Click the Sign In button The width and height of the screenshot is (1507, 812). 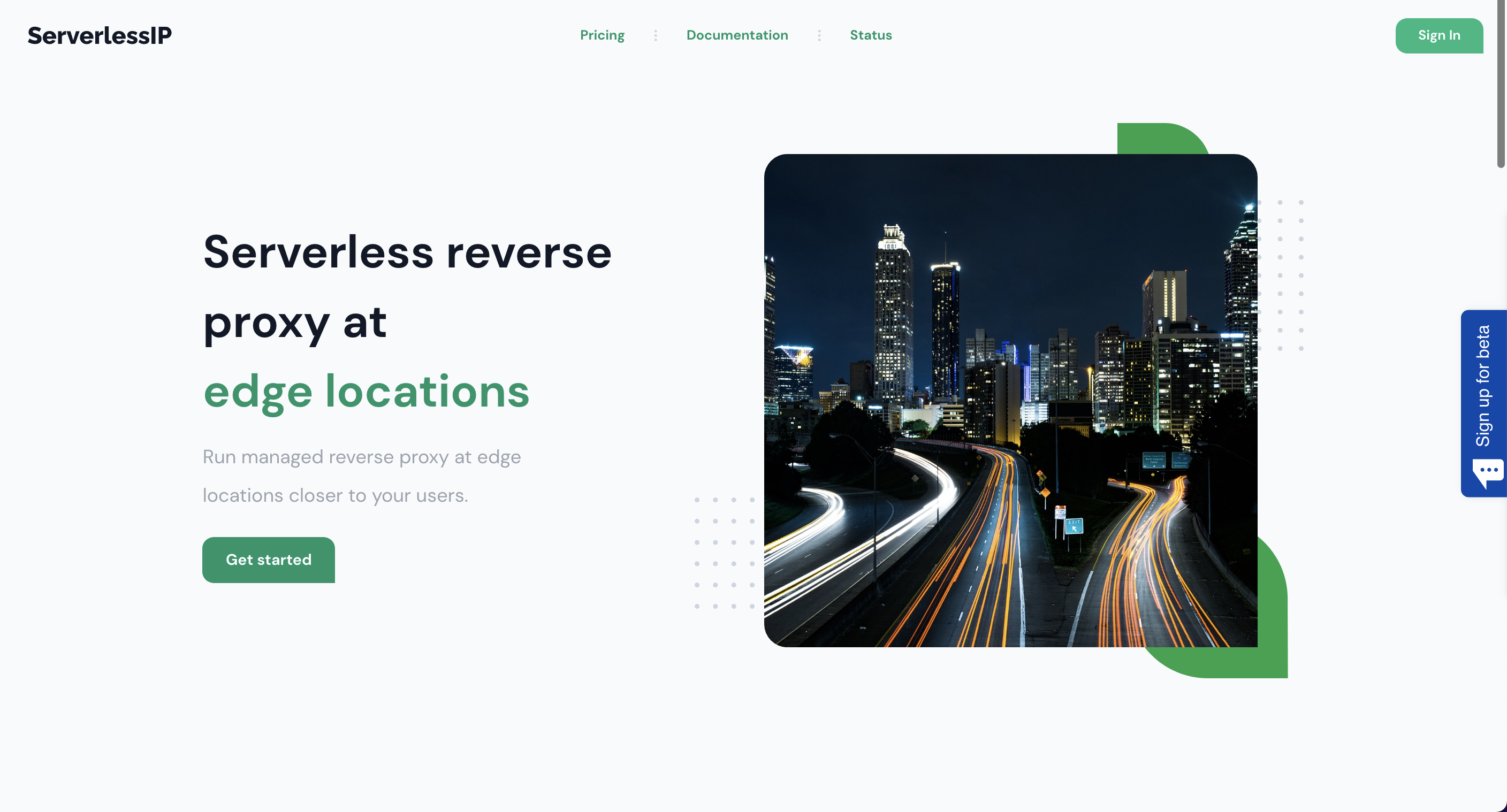tap(1439, 35)
